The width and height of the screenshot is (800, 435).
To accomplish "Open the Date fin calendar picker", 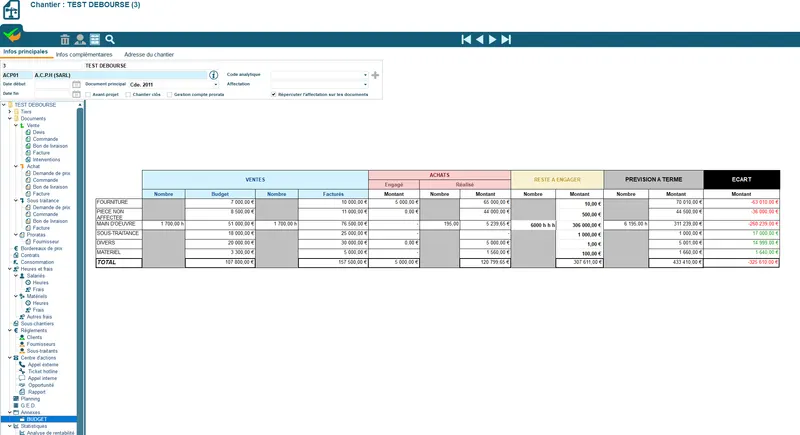I will [x=76, y=94].
